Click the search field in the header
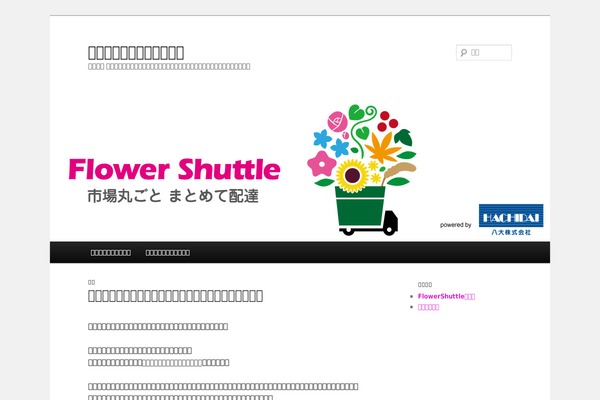The width and height of the screenshot is (600, 400). click(x=484, y=52)
